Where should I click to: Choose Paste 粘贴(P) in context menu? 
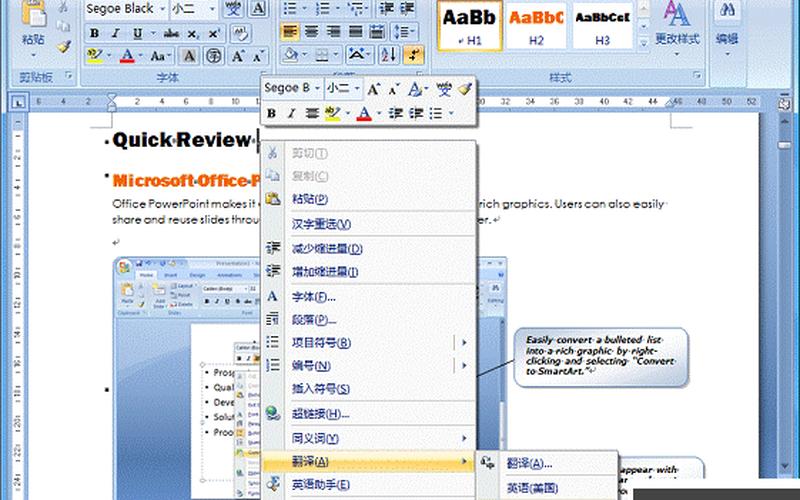pos(368,199)
